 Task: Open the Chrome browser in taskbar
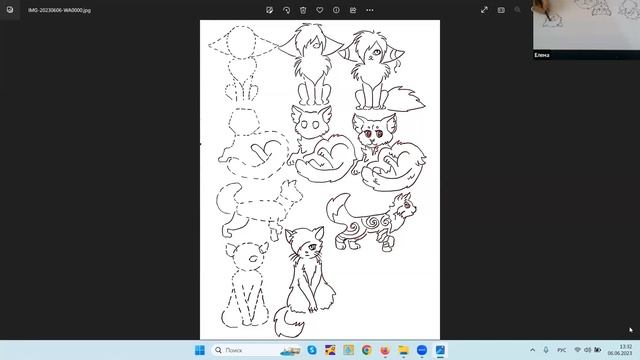tap(367, 350)
